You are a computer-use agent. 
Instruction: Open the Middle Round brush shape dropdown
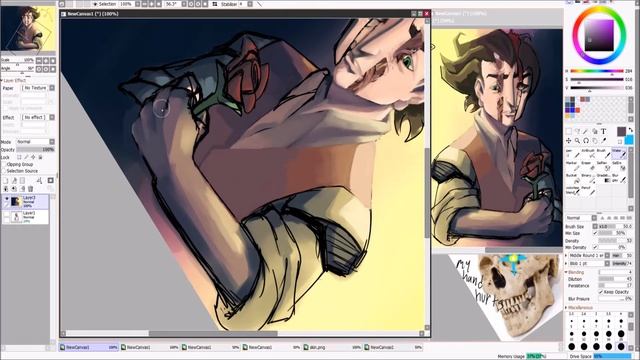[607, 255]
